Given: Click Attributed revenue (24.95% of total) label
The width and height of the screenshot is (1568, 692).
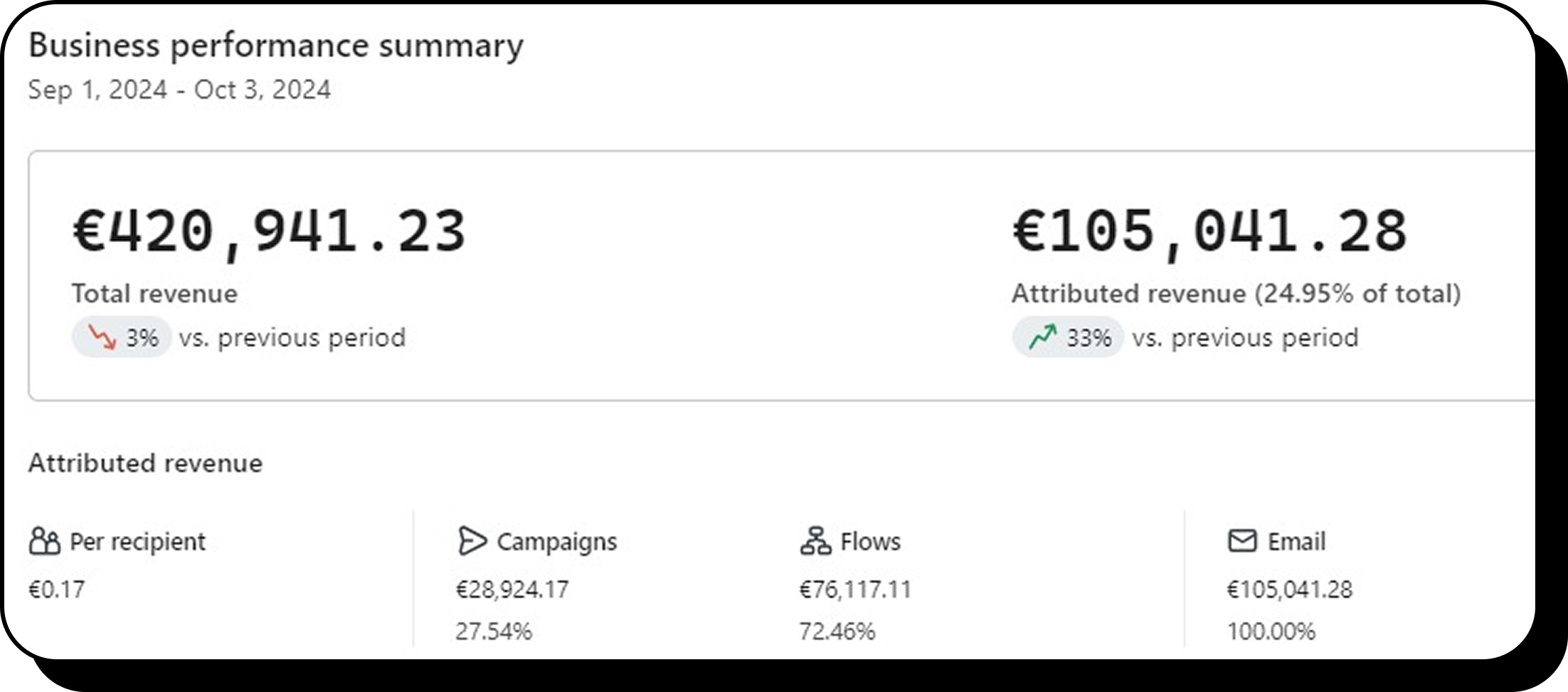Looking at the screenshot, I should tap(1236, 293).
